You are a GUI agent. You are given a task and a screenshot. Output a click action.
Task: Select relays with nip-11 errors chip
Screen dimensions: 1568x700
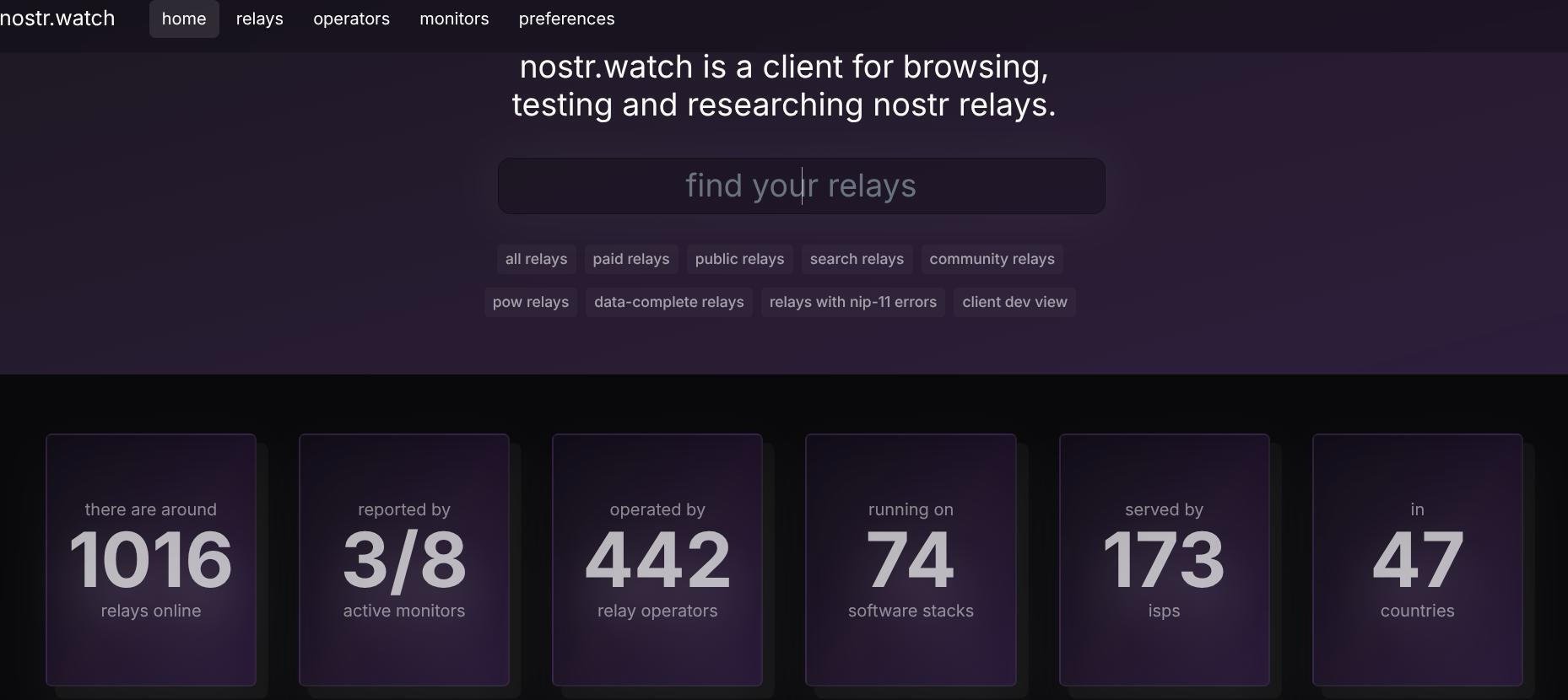[x=852, y=302]
